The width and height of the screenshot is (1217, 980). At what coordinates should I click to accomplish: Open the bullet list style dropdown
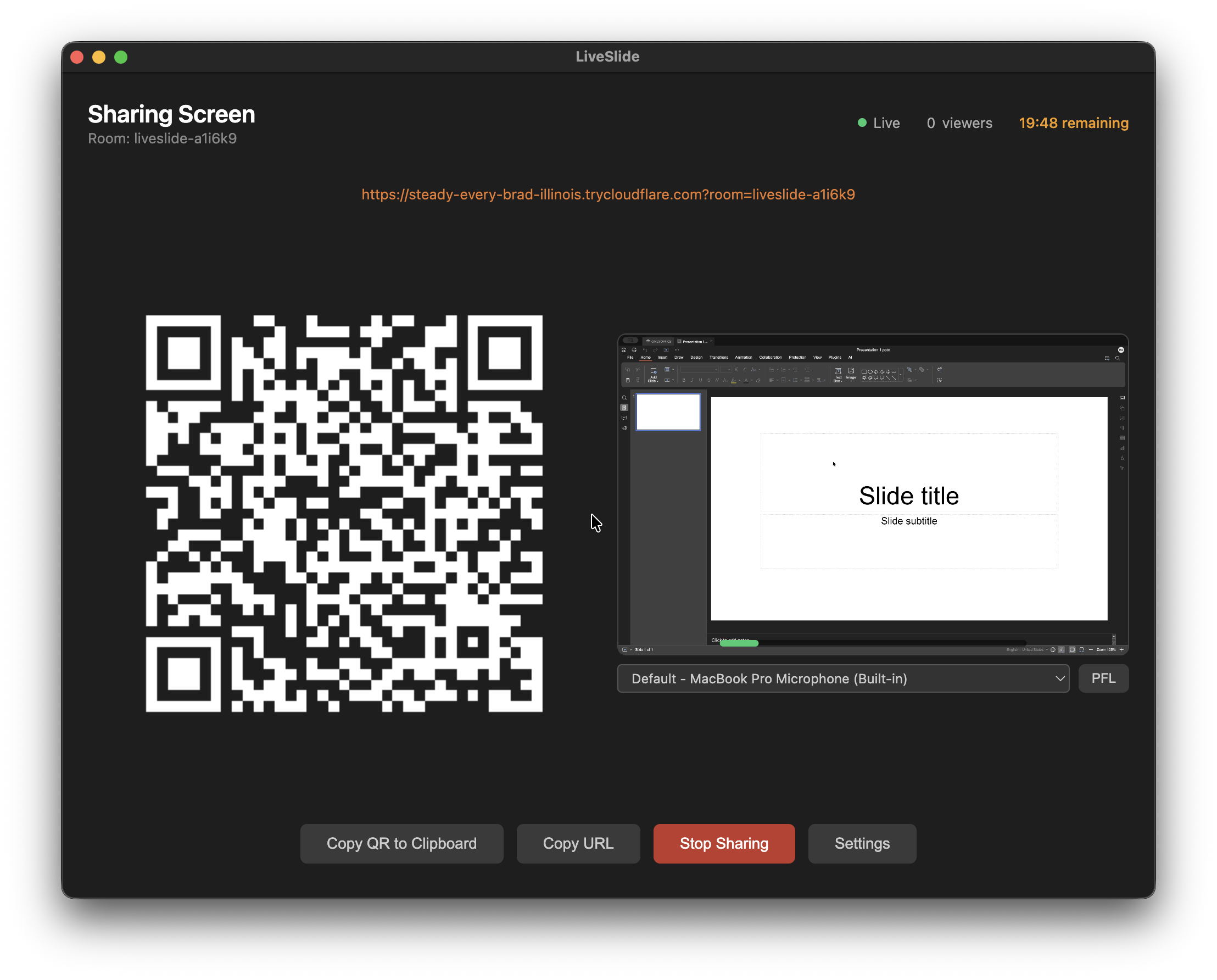[777, 369]
